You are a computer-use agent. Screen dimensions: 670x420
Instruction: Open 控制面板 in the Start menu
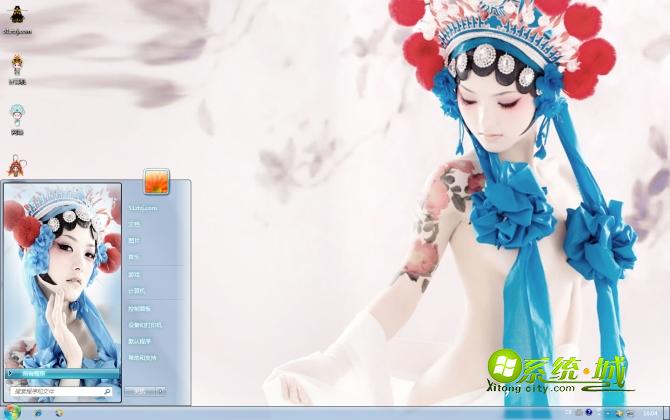pyautogui.click(x=139, y=308)
